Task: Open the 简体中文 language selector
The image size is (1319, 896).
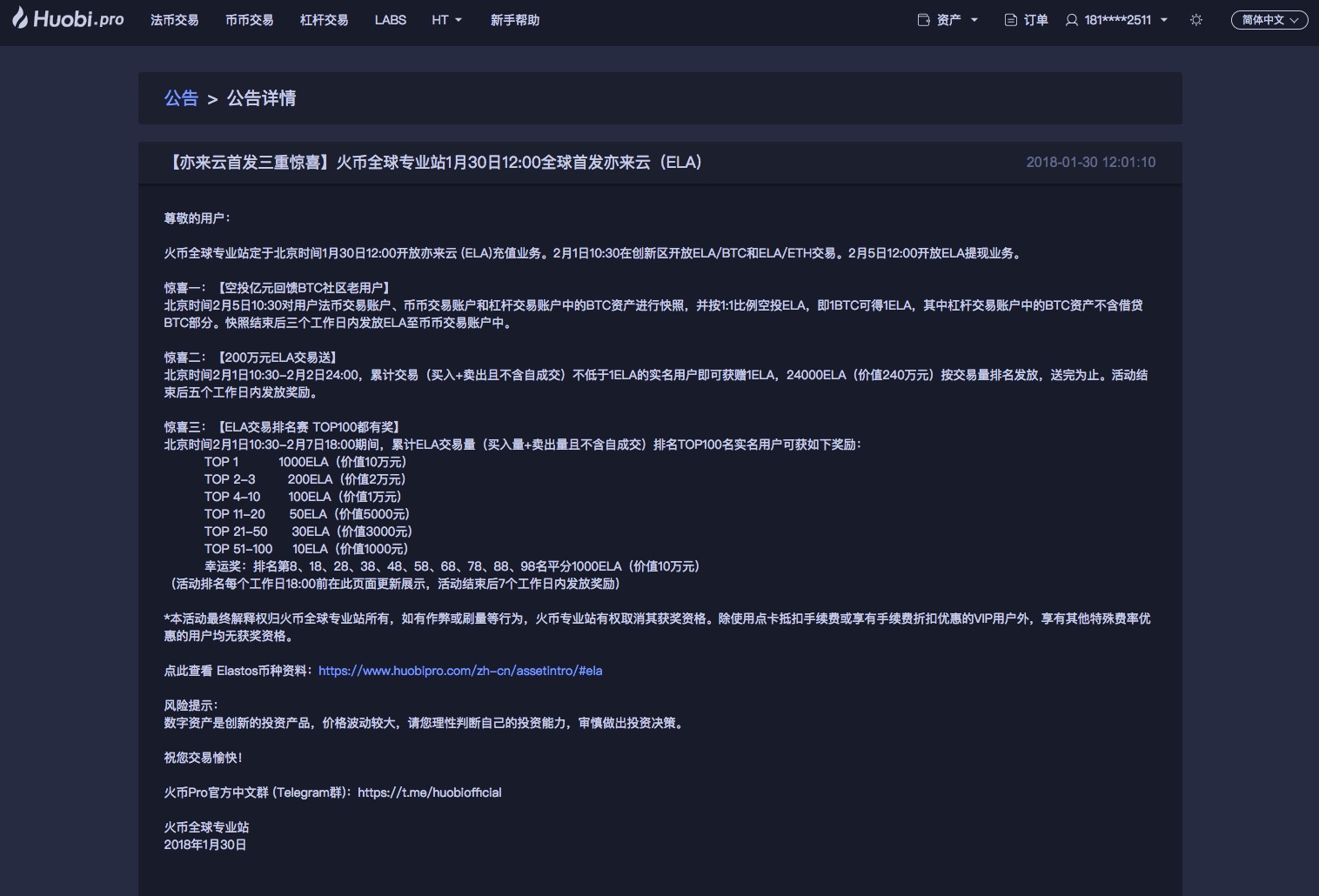Action: click(1269, 20)
